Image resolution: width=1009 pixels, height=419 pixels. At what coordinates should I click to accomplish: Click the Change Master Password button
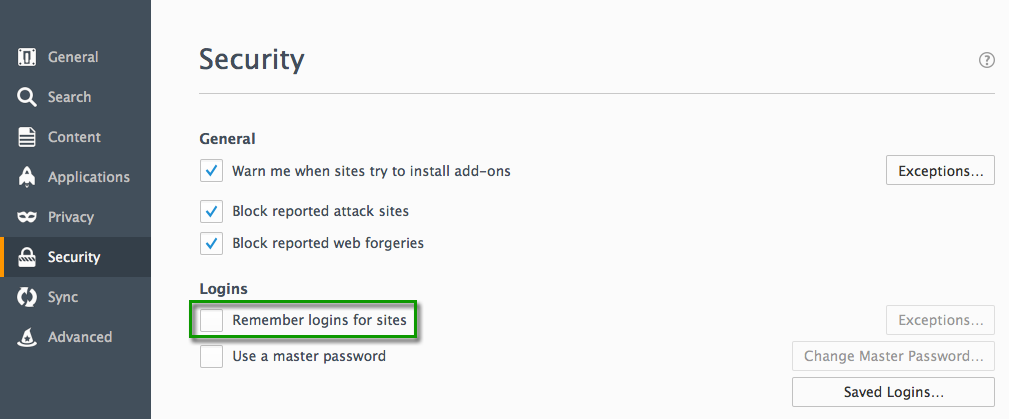click(893, 356)
